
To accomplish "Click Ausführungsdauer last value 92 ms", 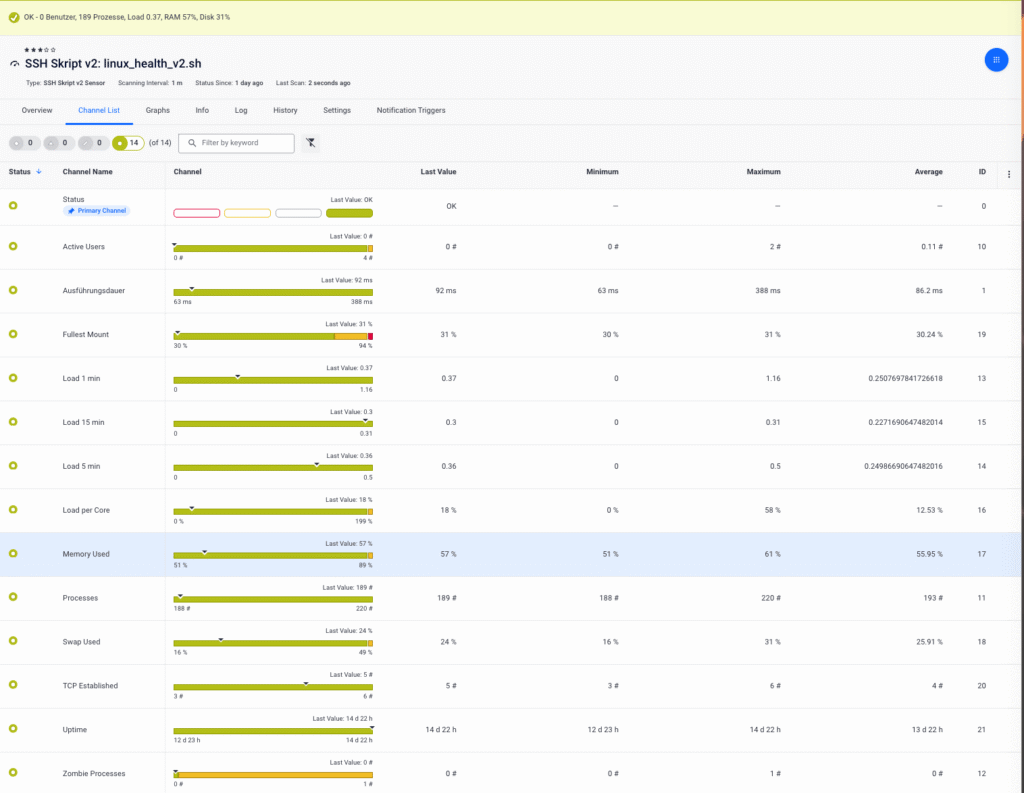I will coord(446,291).
